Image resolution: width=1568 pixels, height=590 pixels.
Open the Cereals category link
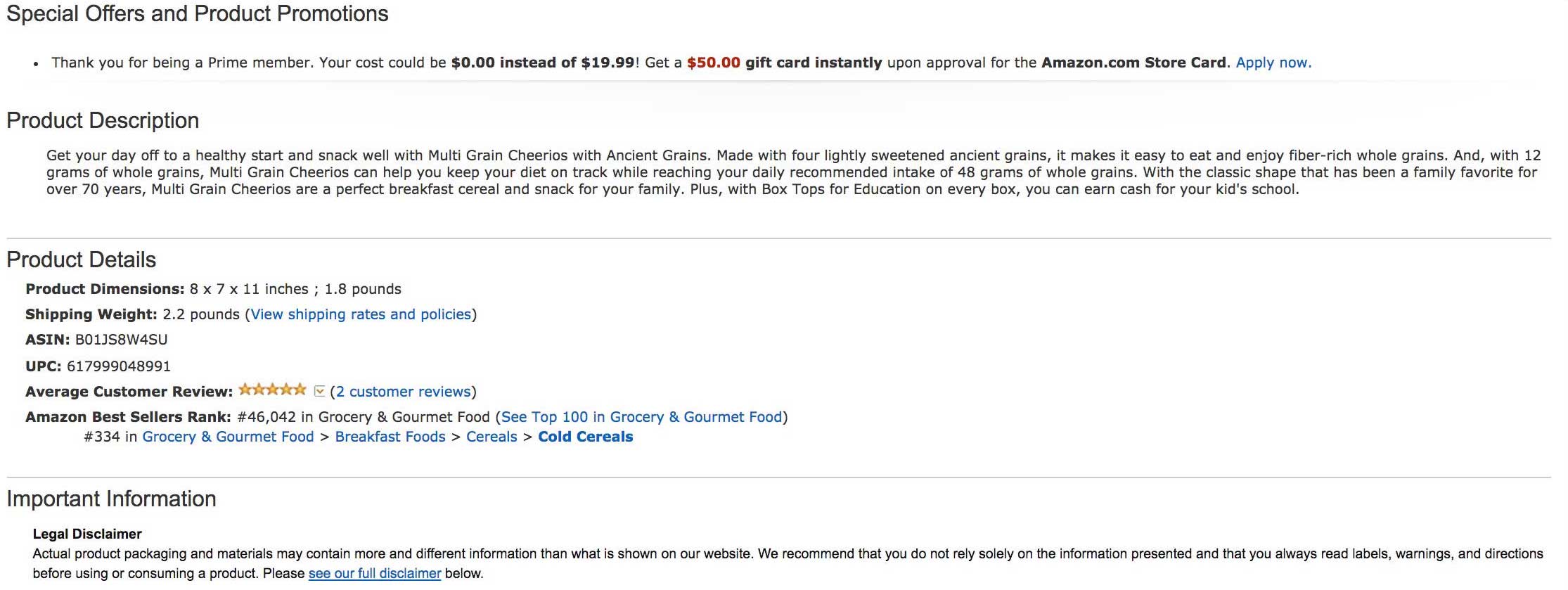[491, 437]
